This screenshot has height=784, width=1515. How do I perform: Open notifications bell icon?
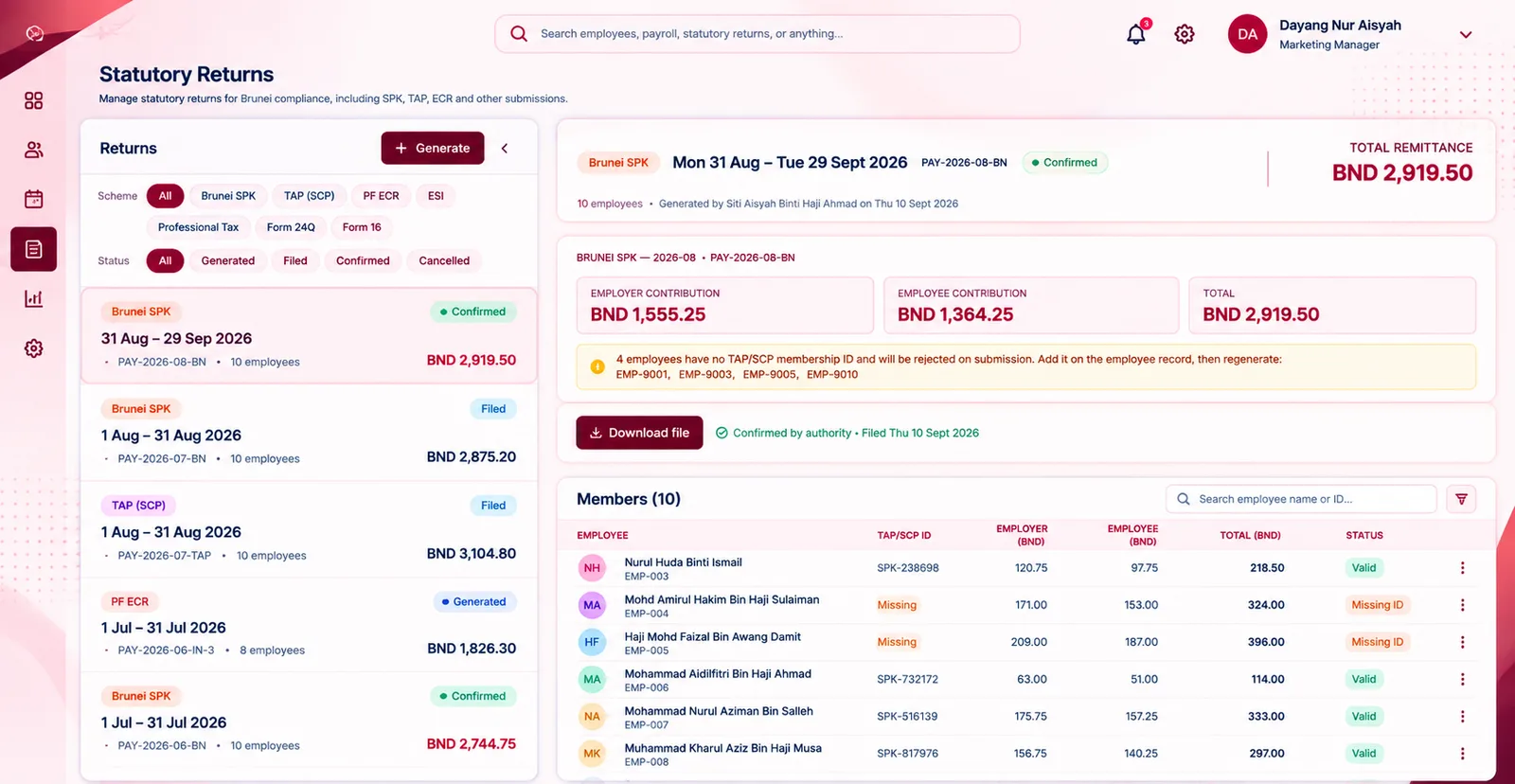click(x=1136, y=34)
